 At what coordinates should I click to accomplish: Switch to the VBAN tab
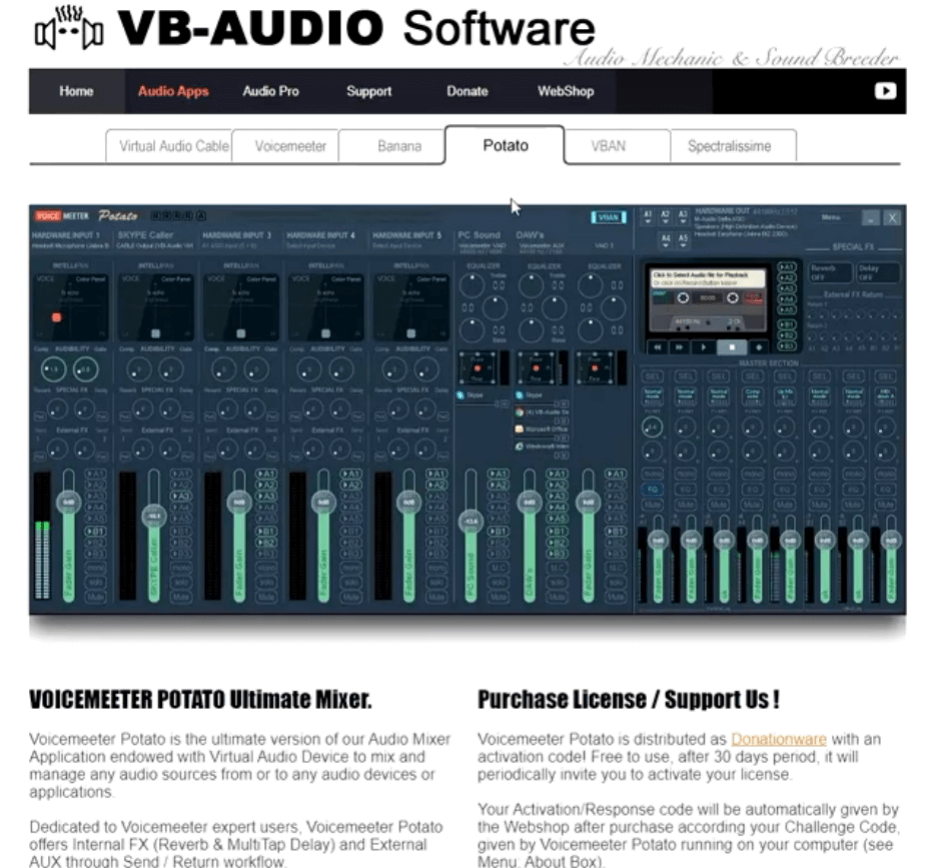617,146
